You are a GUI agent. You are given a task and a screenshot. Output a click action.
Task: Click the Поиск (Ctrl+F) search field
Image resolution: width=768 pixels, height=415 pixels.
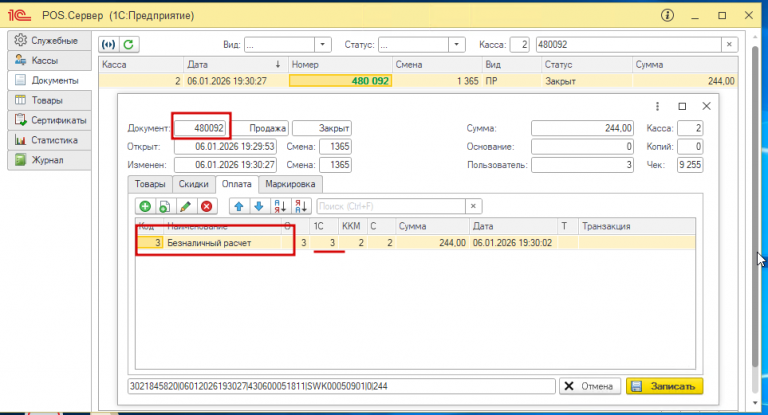[391, 206]
